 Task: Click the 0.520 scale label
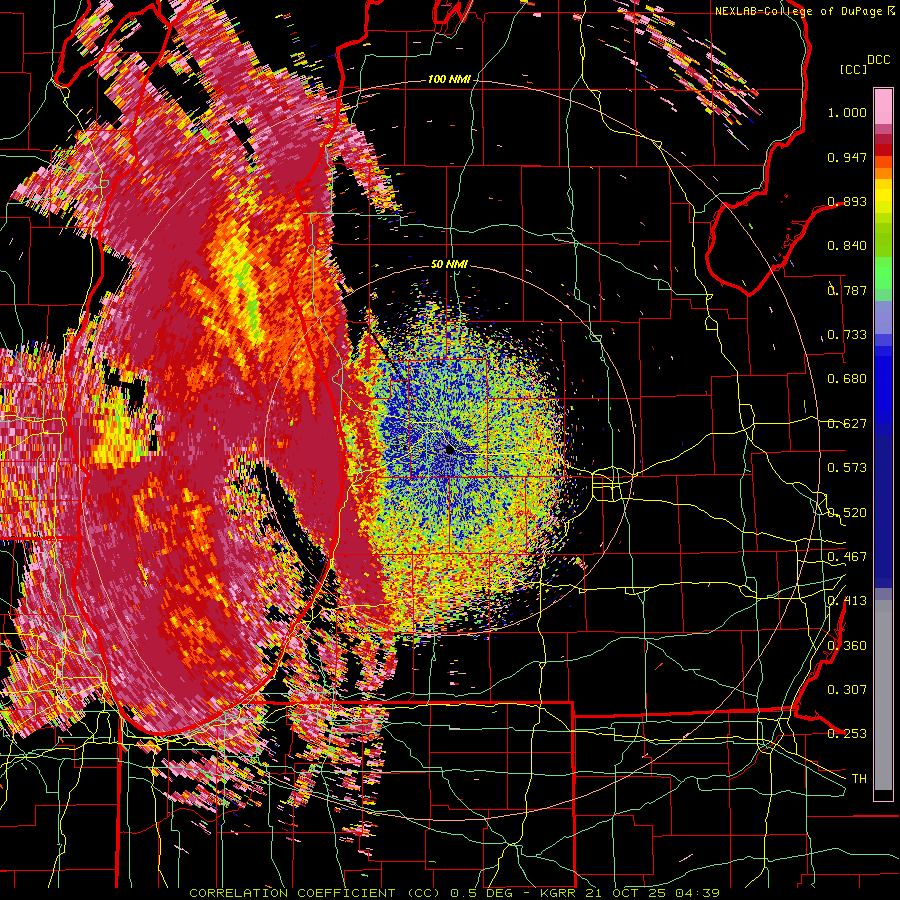(847, 513)
